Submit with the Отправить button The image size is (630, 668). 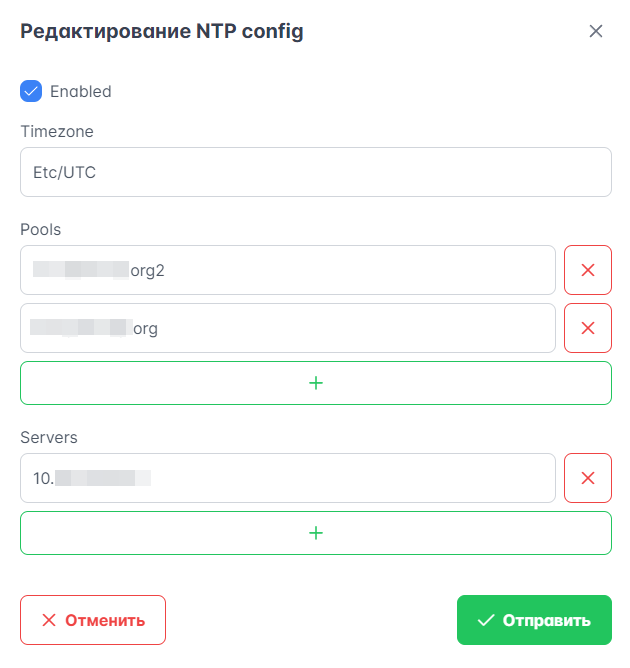pyautogui.click(x=534, y=620)
